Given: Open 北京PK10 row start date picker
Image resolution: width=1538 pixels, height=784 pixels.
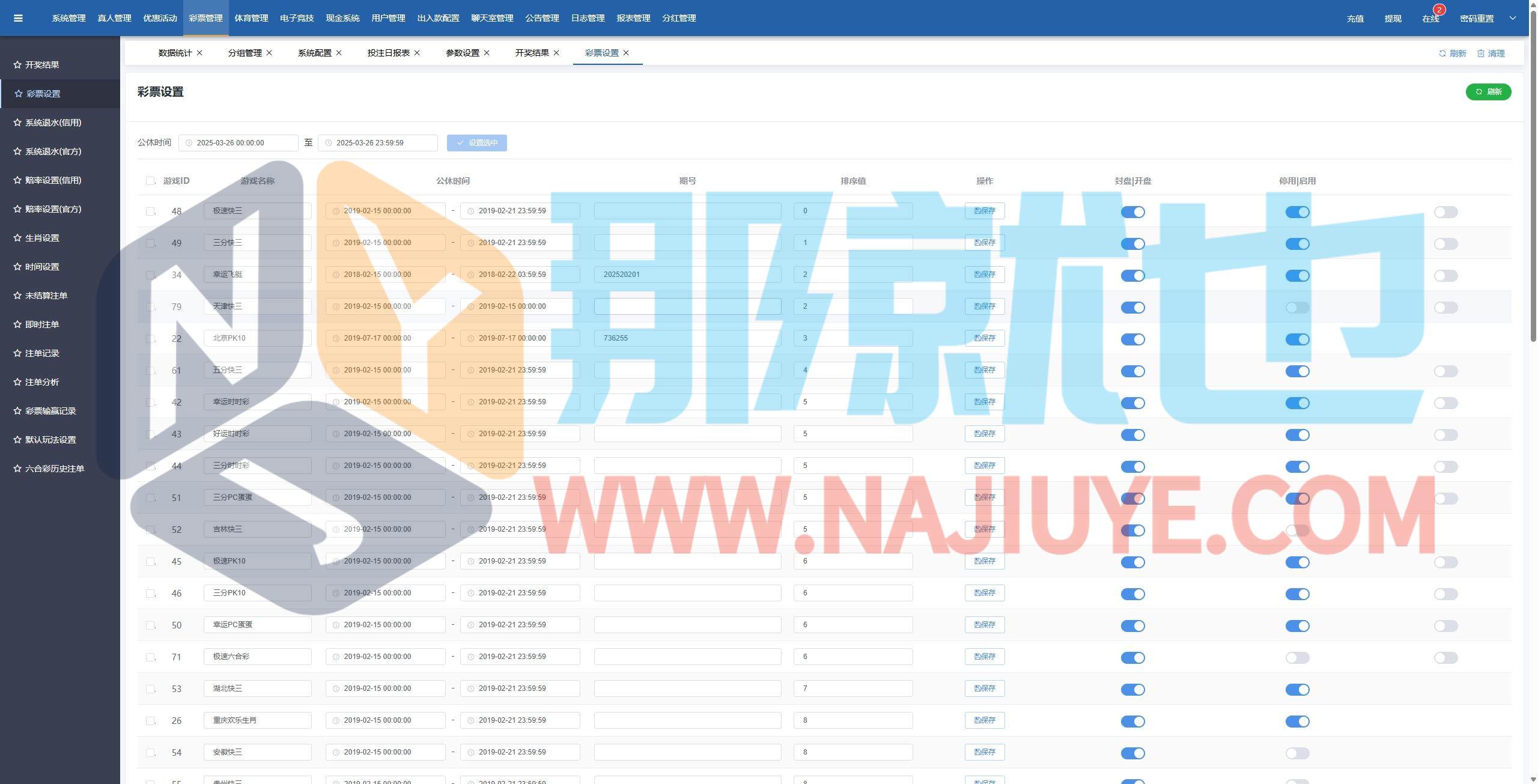Looking at the screenshot, I should pyautogui.click(x=384, y=338).
